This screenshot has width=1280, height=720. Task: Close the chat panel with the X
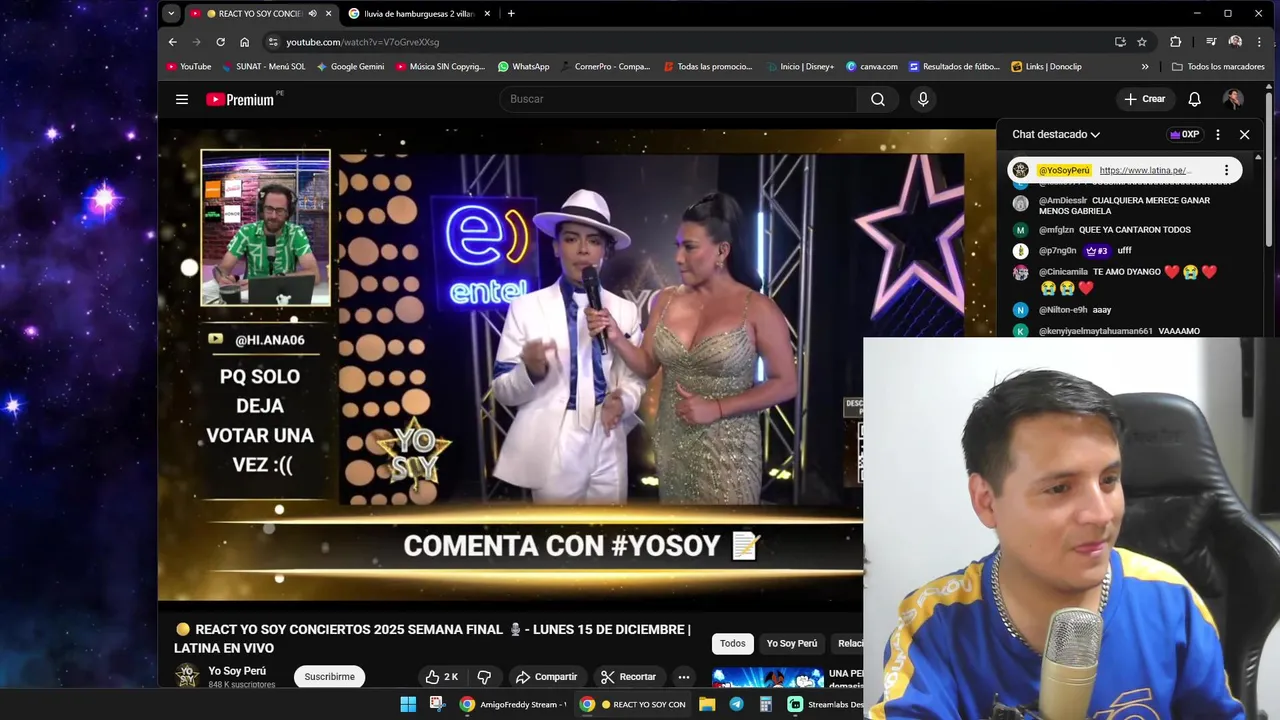[1244, 134]
